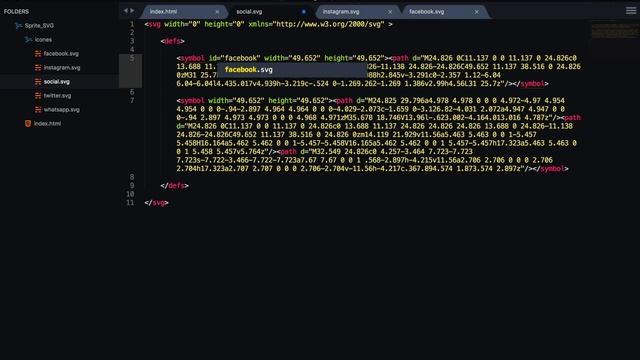Screen dimensions: 640x360
Task: Choose facebook.svg autocomplete suggestion
Action: click(292, 70)
